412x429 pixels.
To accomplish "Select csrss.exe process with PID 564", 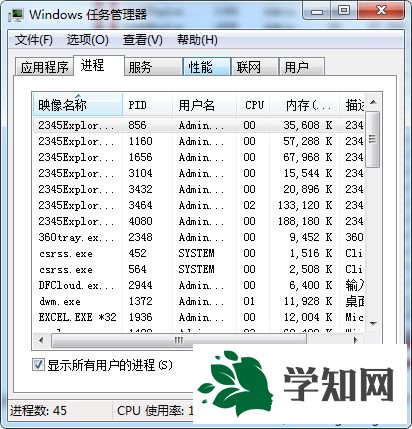I will tap(199, 269).
